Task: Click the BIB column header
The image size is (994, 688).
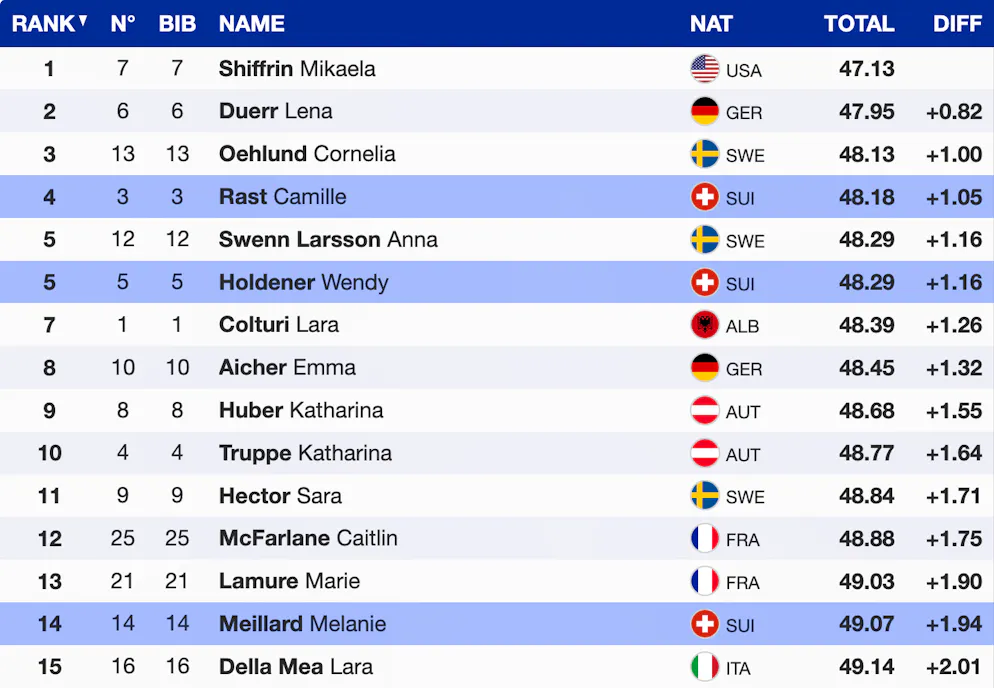Action: point(177,24)
